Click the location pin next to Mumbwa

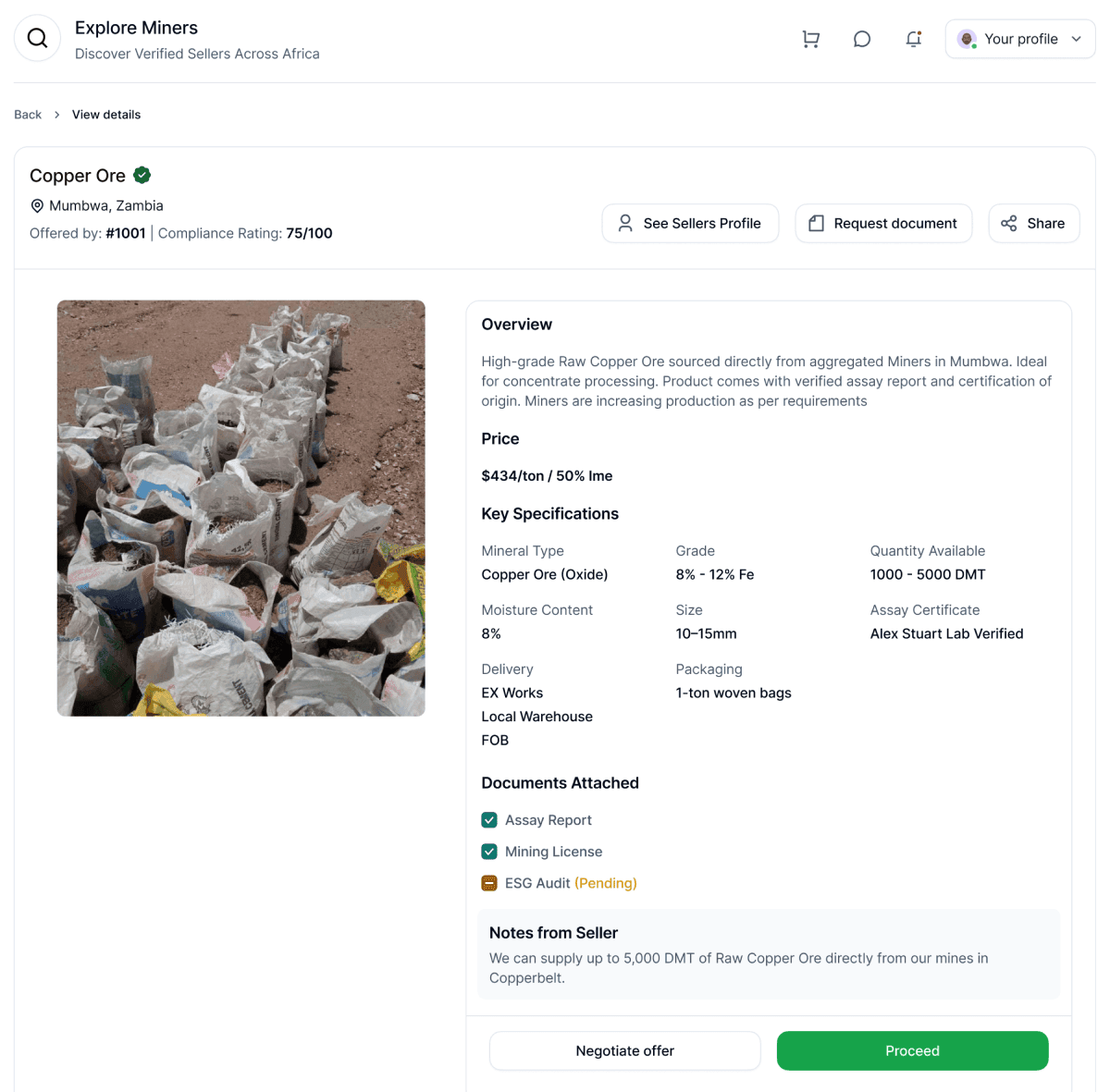point(37,206)
